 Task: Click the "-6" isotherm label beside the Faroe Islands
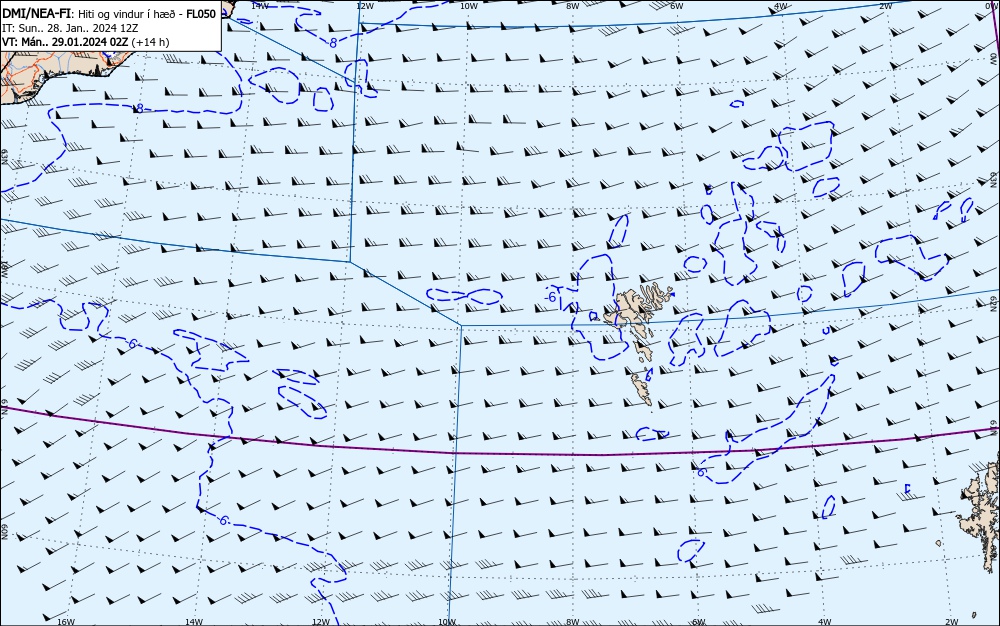[x=550, y=297]
